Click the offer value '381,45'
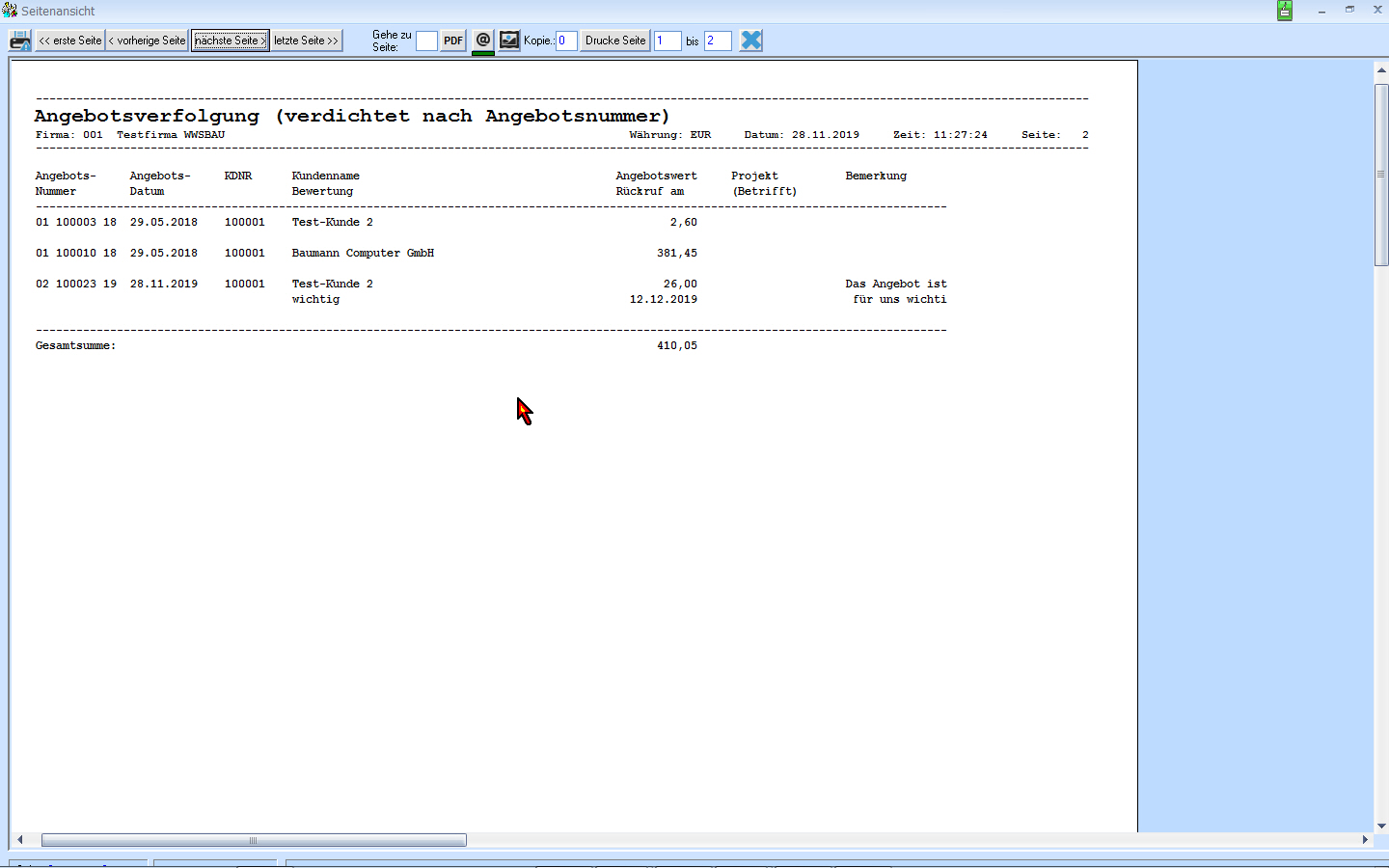The width and height of the screenshot is (1389, 868). [x=677, y=253]
